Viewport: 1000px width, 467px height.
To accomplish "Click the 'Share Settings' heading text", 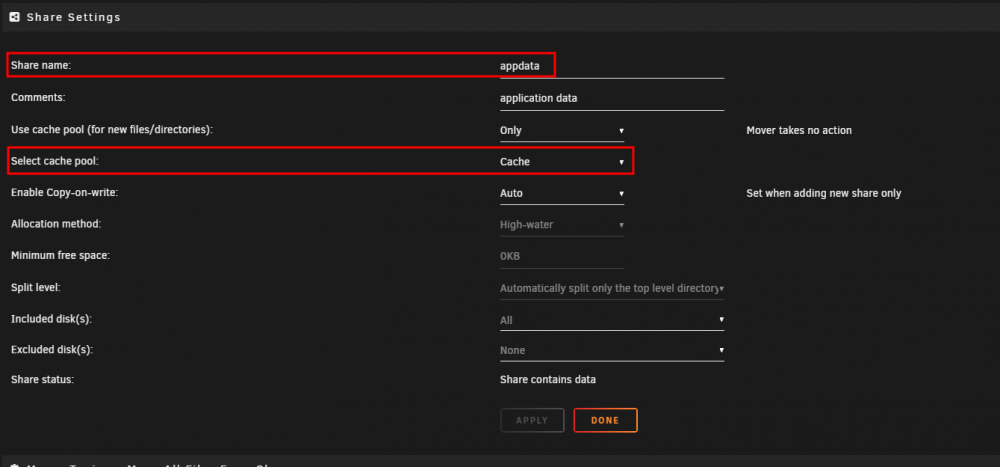I will pyautogui.click(x=73, y=17).
